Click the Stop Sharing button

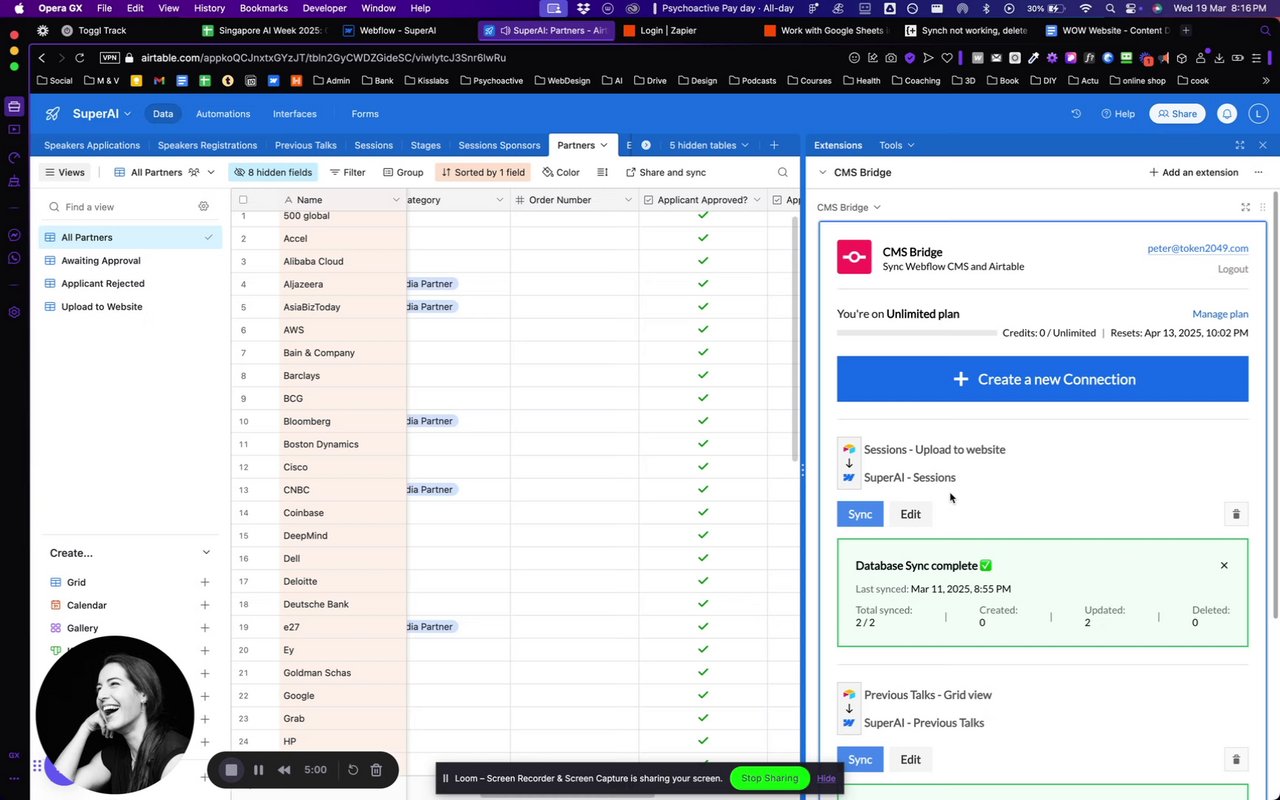click(769, 778)
